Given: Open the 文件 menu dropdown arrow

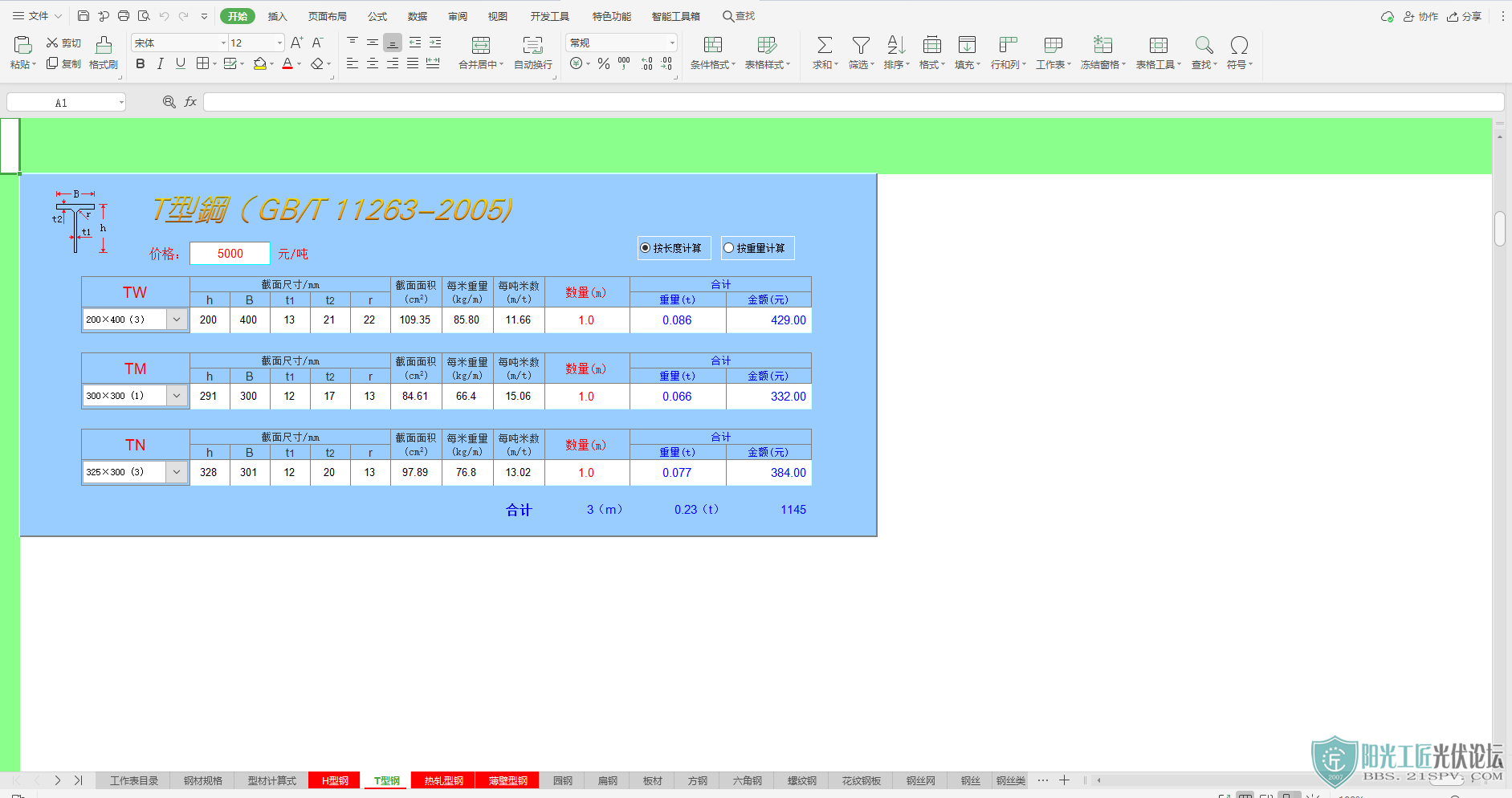Looking at the screenshot, I should (58, 16).
